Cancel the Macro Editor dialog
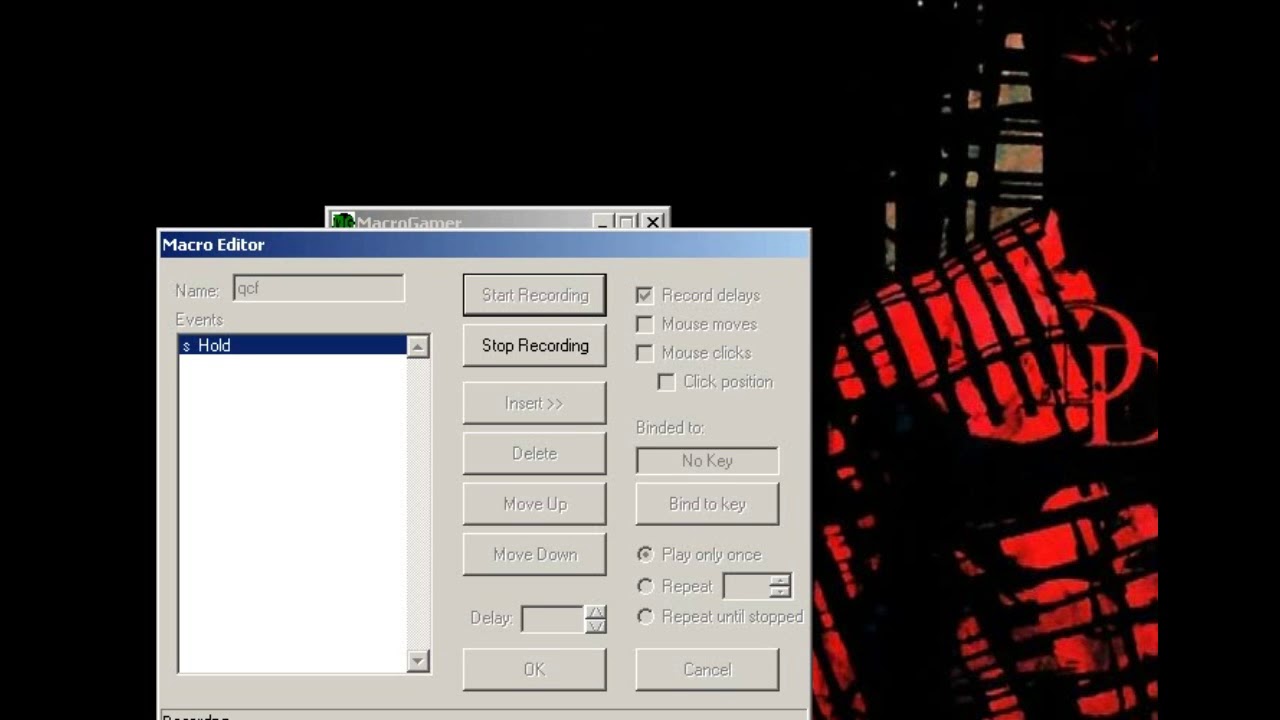The image size is (1280, 720). pos(707,669)
